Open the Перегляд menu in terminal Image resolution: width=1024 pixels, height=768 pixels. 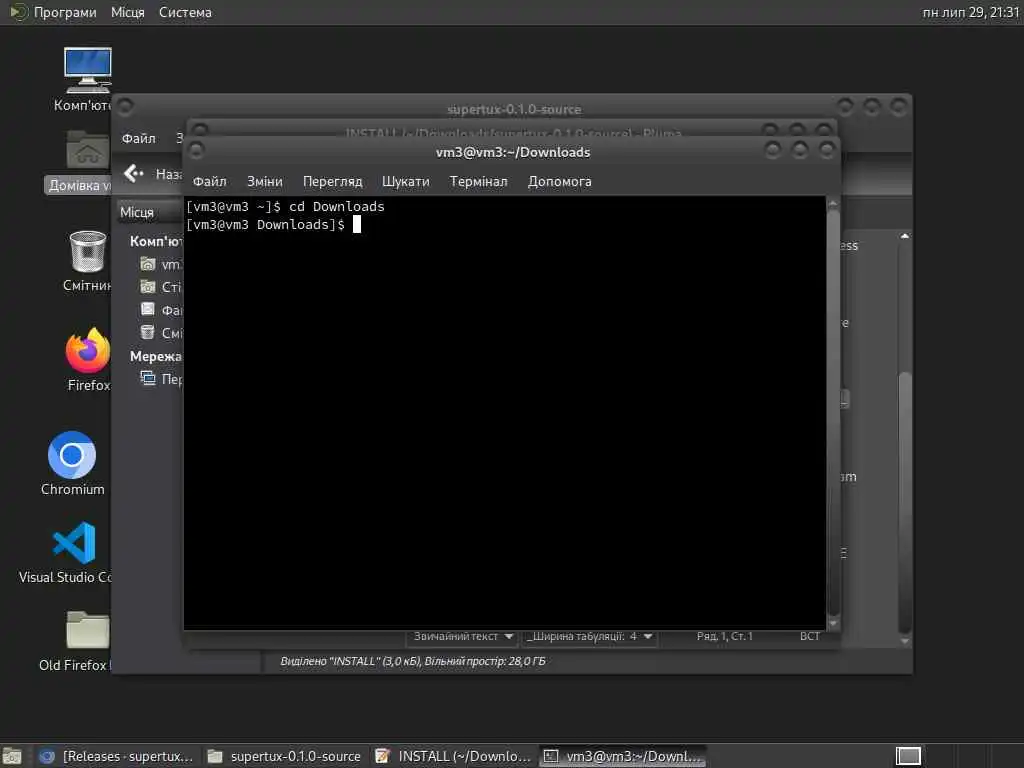pyautogui.click(x=332, y=182)
